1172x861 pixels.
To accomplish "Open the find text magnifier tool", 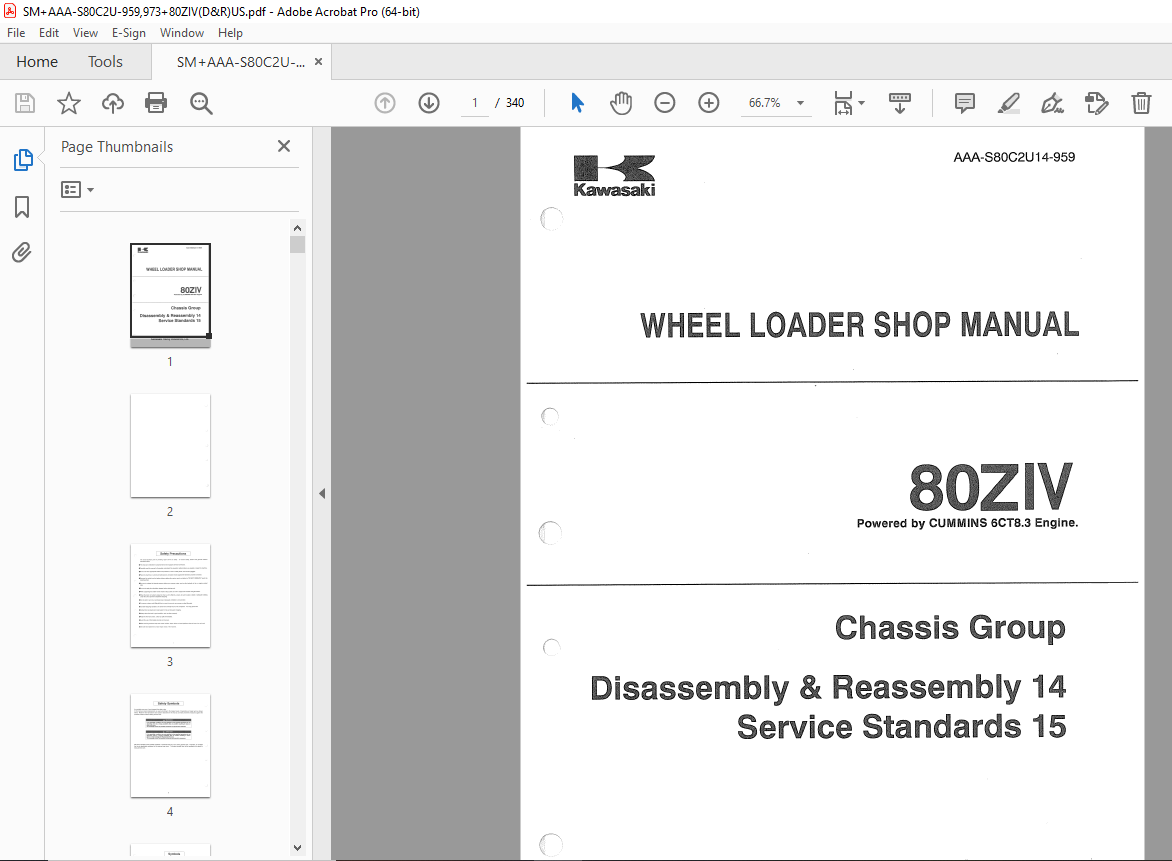I will coord(201,103).
